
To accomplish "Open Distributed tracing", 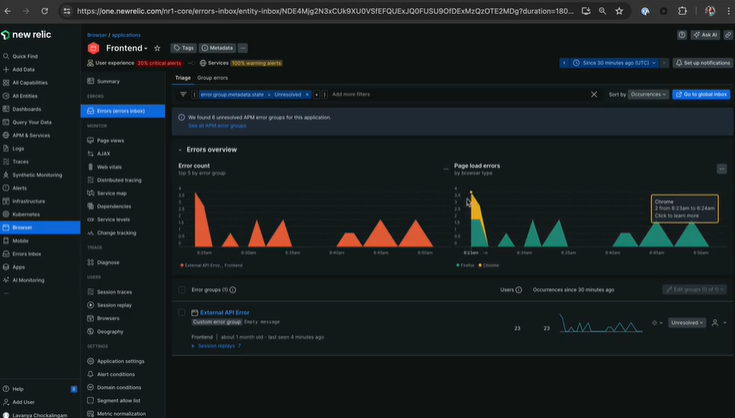I will pos(119,180).
